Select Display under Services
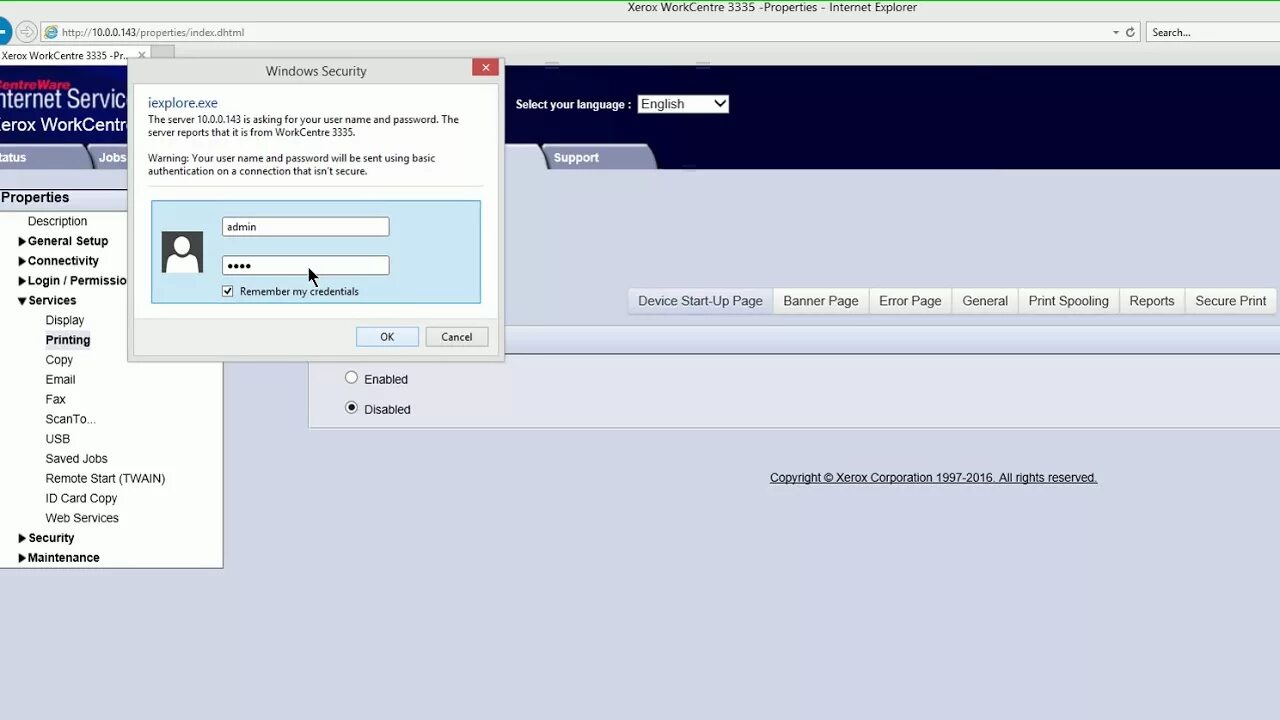 tap(65, 320)
